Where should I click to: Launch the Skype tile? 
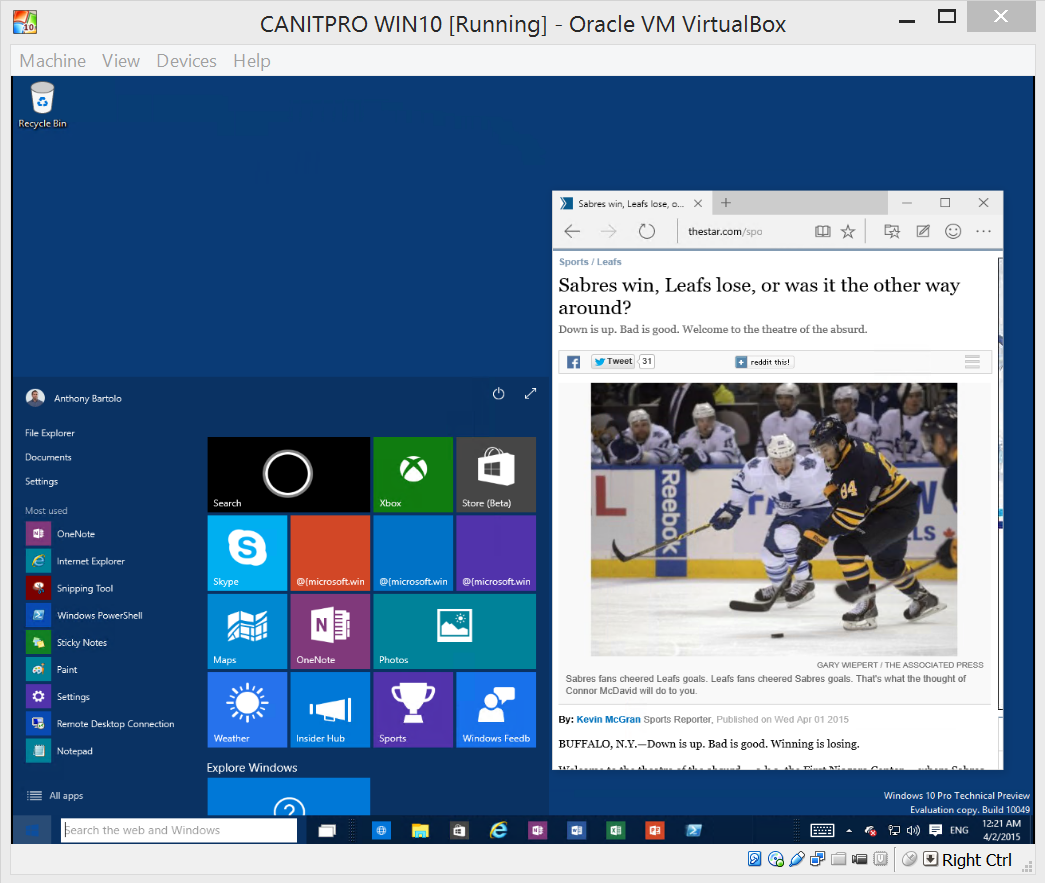pos(247,552)
